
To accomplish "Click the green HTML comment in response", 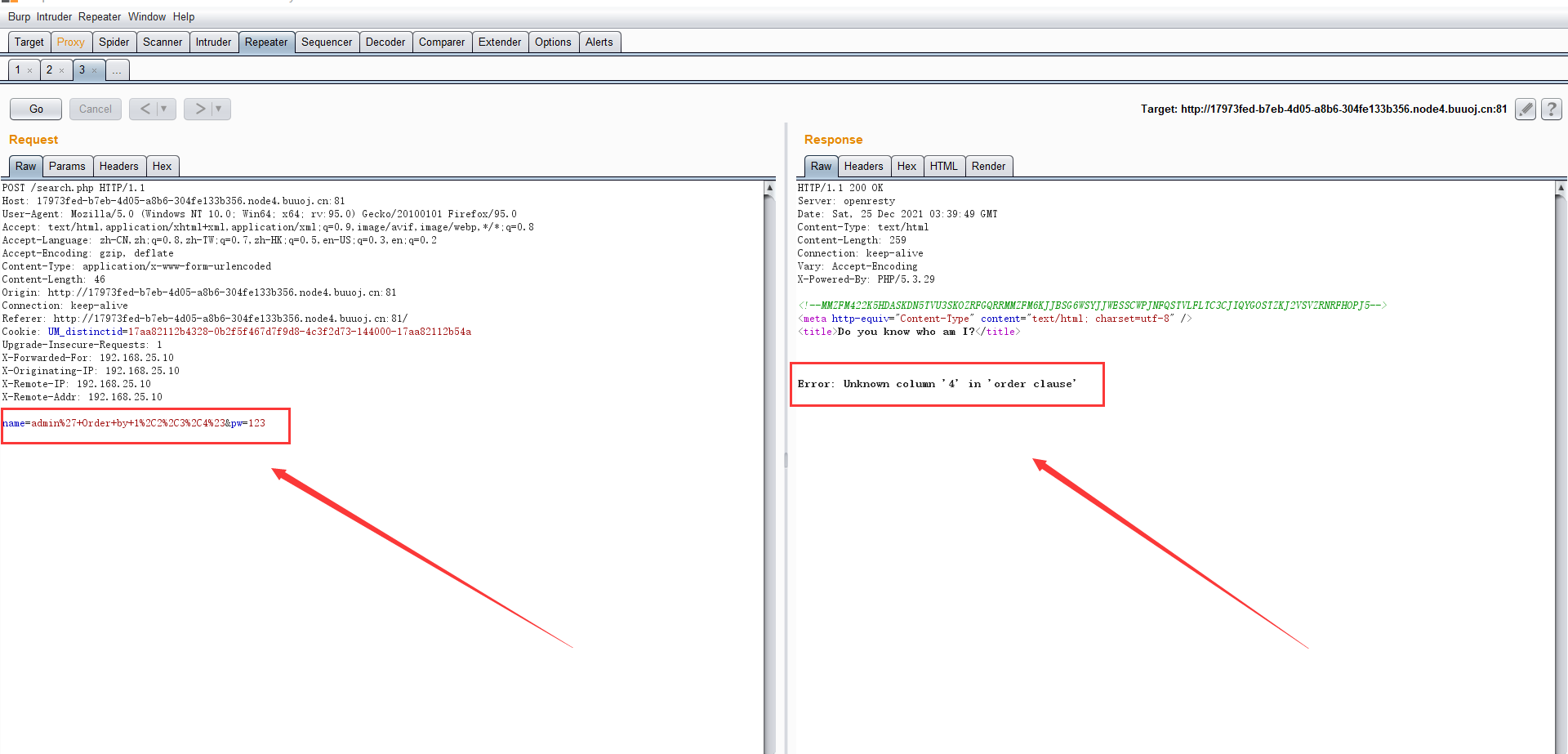I will pyautogui.click(x=1092, y=306).
